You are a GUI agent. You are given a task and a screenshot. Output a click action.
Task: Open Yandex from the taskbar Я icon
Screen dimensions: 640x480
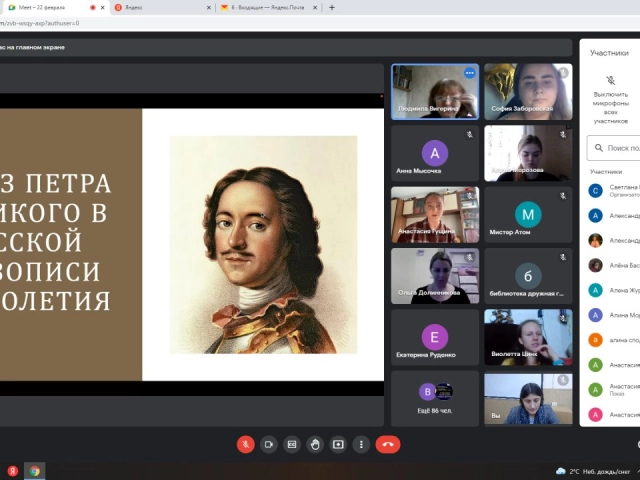pyautogui.click(x=13, y=471)
